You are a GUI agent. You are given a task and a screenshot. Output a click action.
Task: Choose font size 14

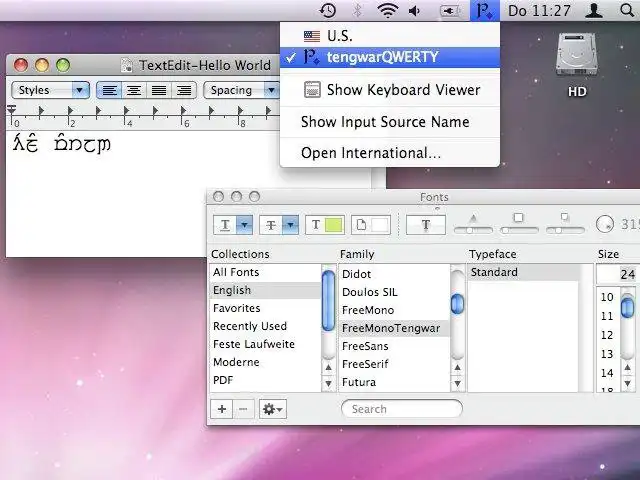tap(607, 373)
